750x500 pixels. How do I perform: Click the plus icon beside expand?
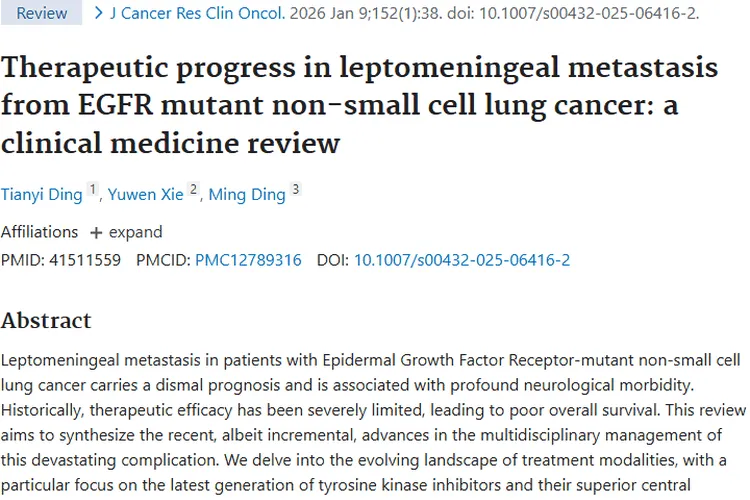[96, 232]
